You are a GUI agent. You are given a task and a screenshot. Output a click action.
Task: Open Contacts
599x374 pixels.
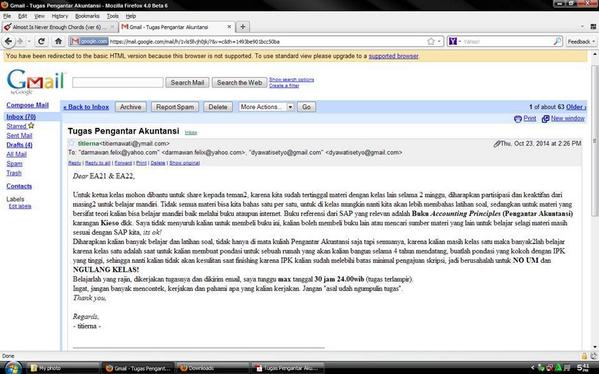(x=19, y=186)
